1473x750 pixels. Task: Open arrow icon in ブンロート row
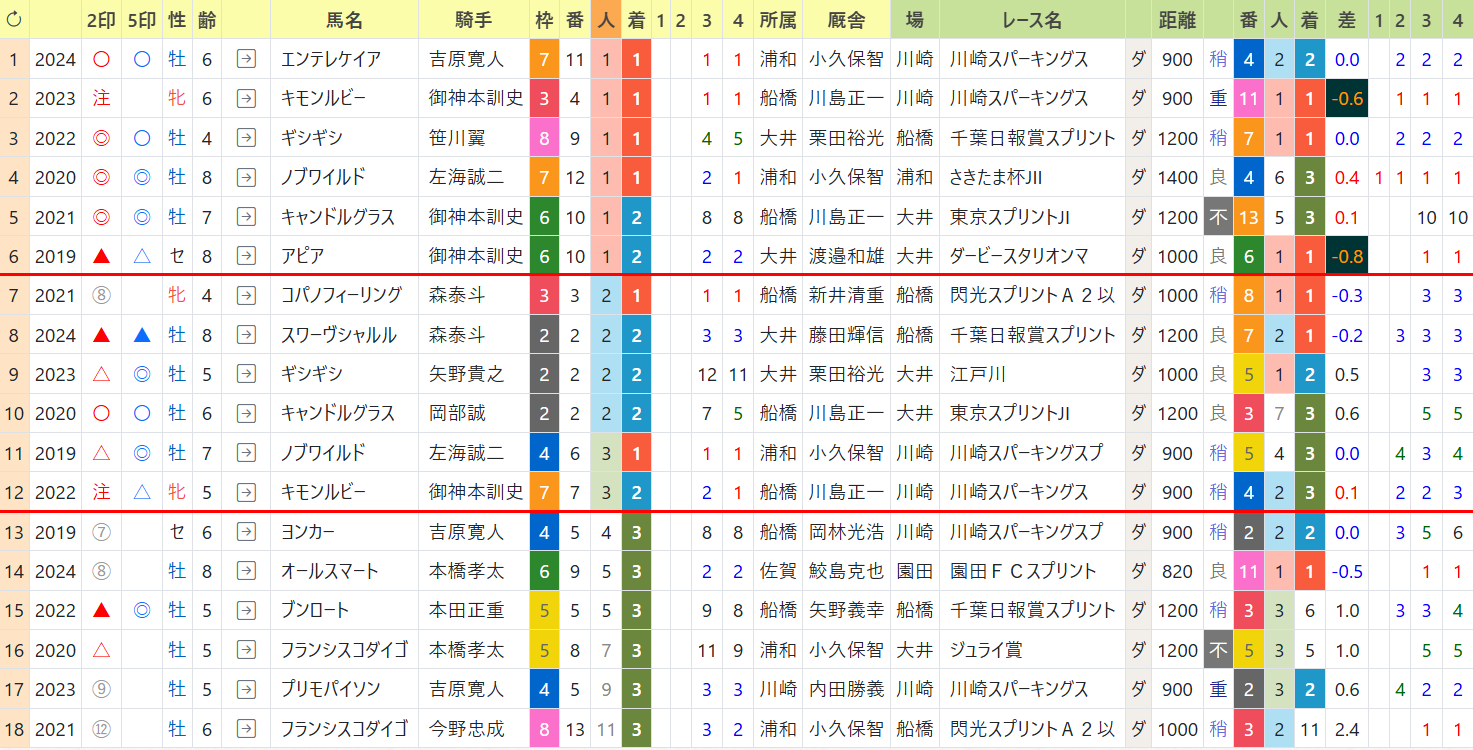click(x=245, y=610)
